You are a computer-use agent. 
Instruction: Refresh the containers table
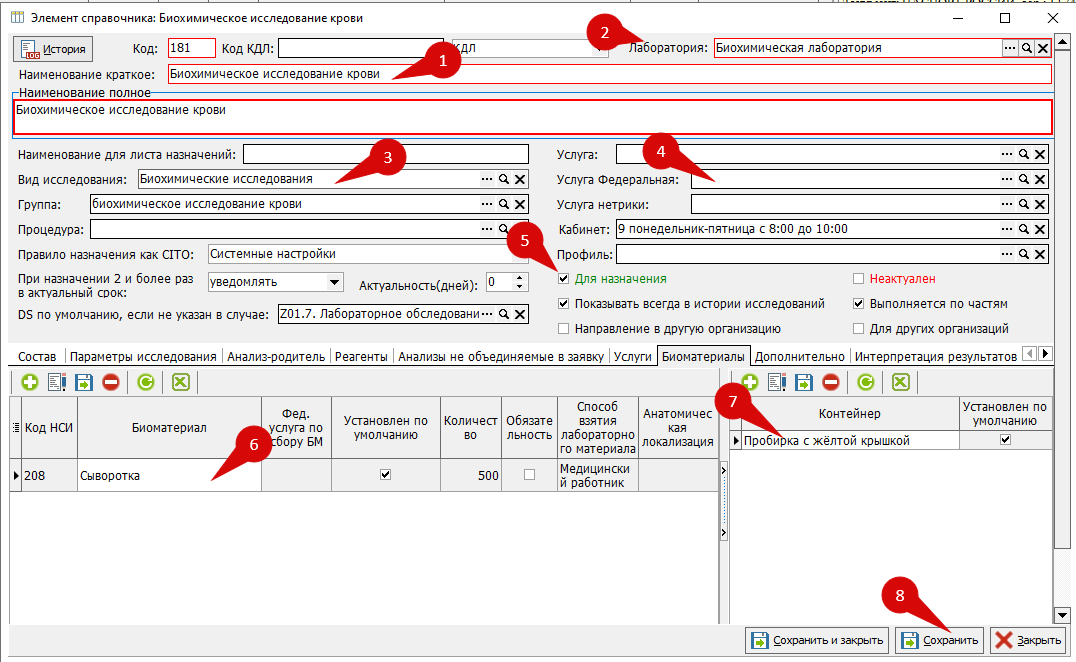[x=865, y=382]
